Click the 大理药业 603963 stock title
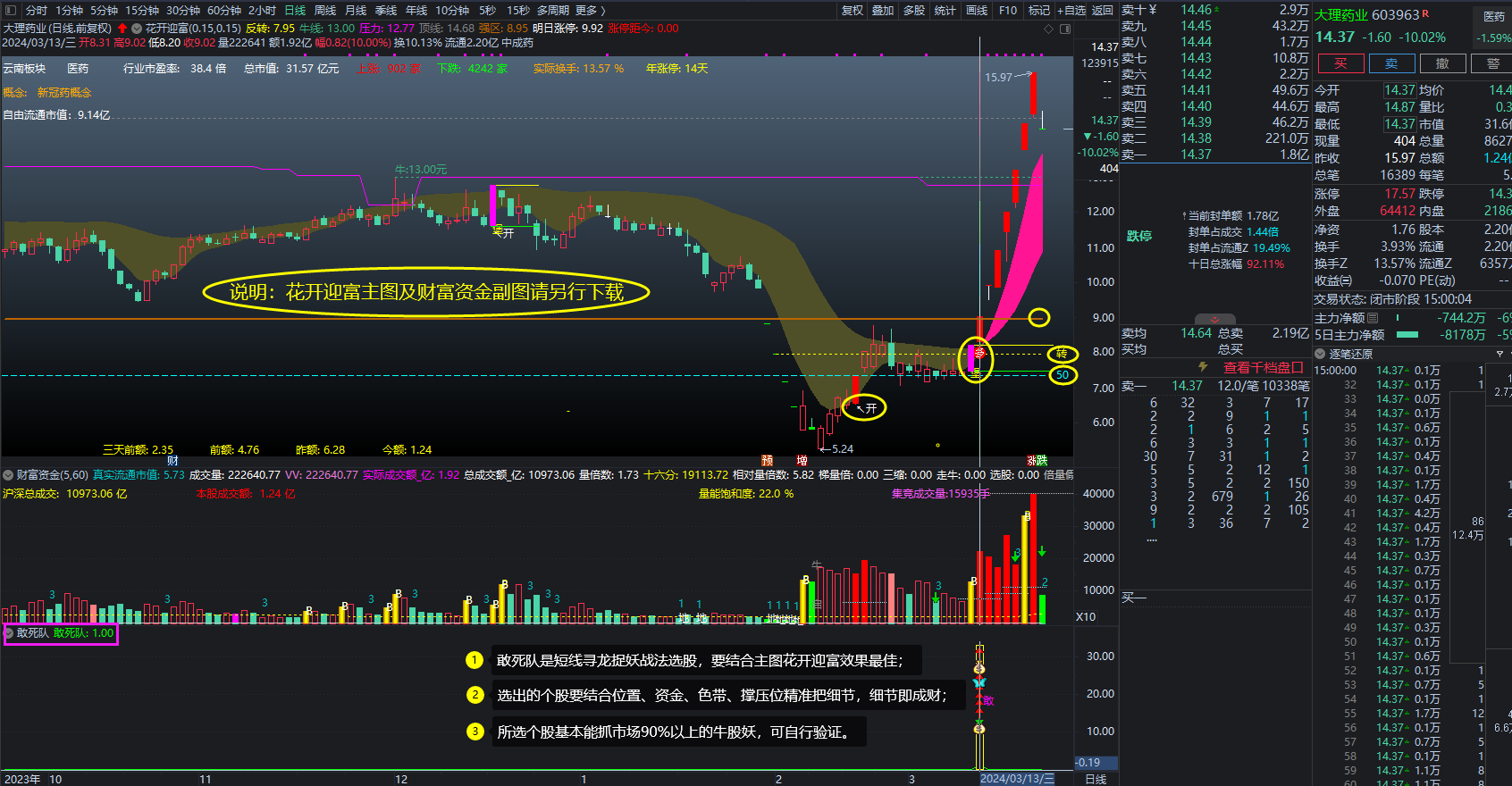This screenshot has width=1512, height=786. (1367, 15)
